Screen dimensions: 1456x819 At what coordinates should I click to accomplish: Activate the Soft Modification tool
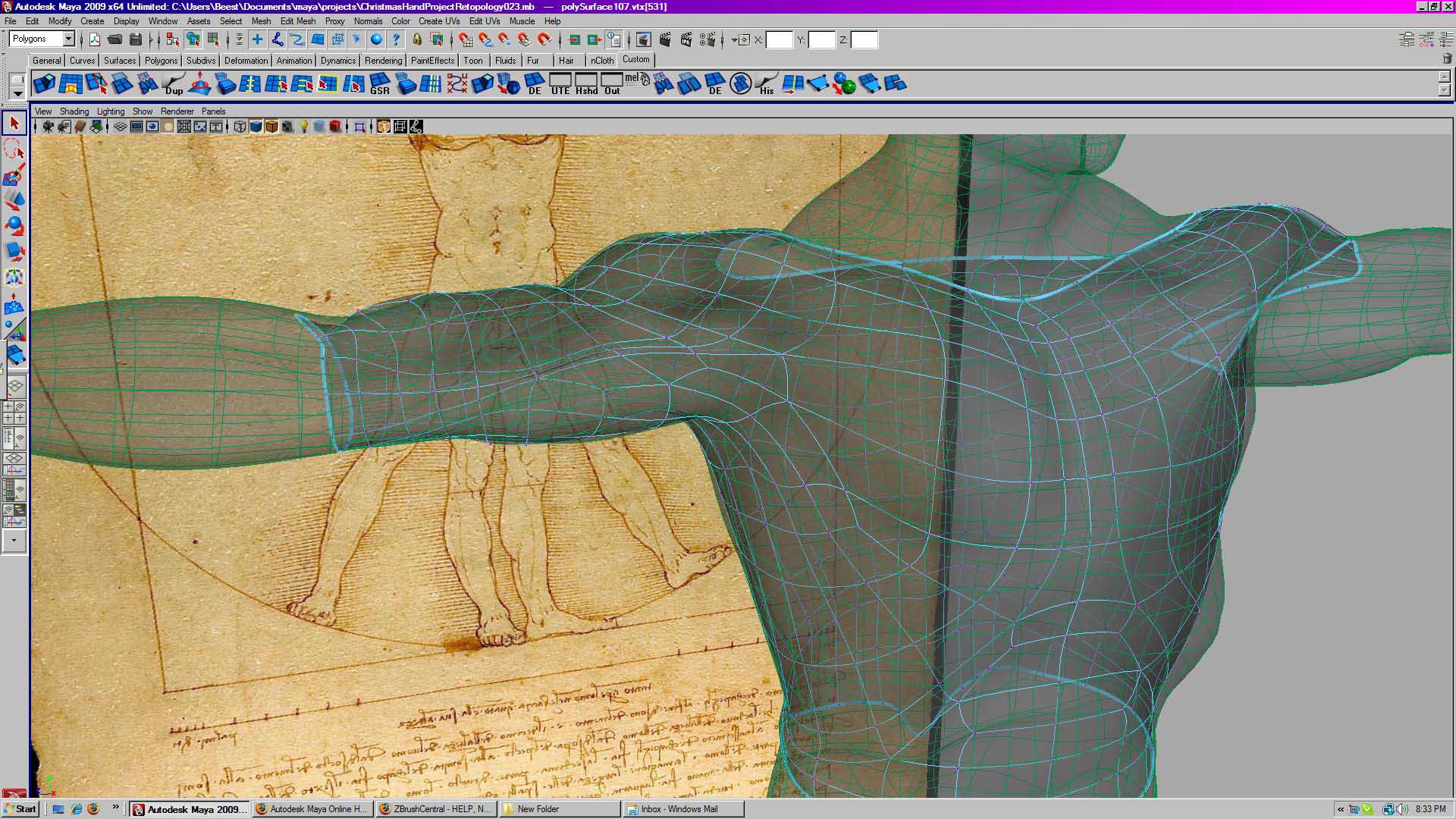tap(14, 304)
